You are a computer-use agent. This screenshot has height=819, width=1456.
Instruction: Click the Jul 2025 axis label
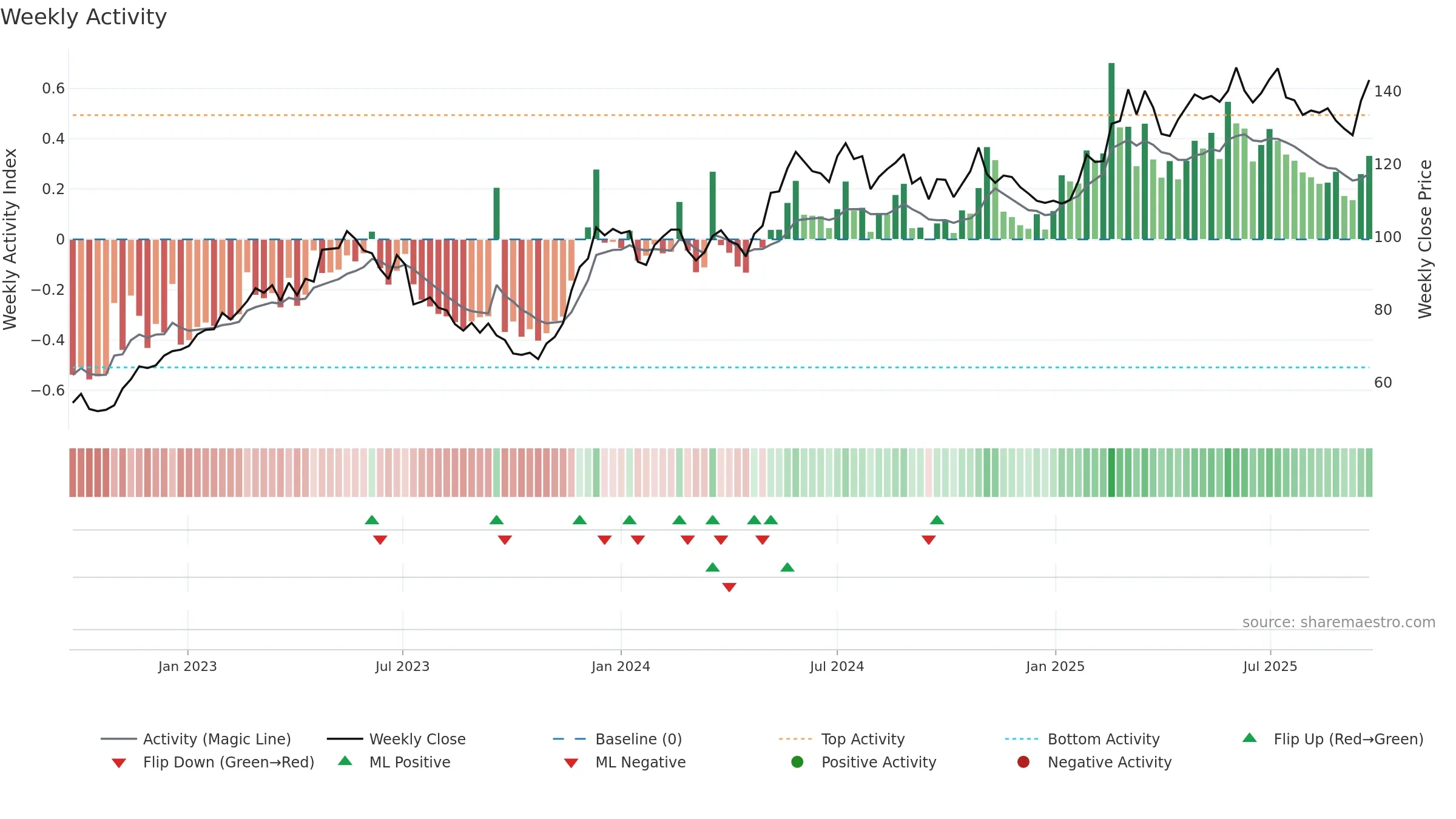(x=1270, y=666)
